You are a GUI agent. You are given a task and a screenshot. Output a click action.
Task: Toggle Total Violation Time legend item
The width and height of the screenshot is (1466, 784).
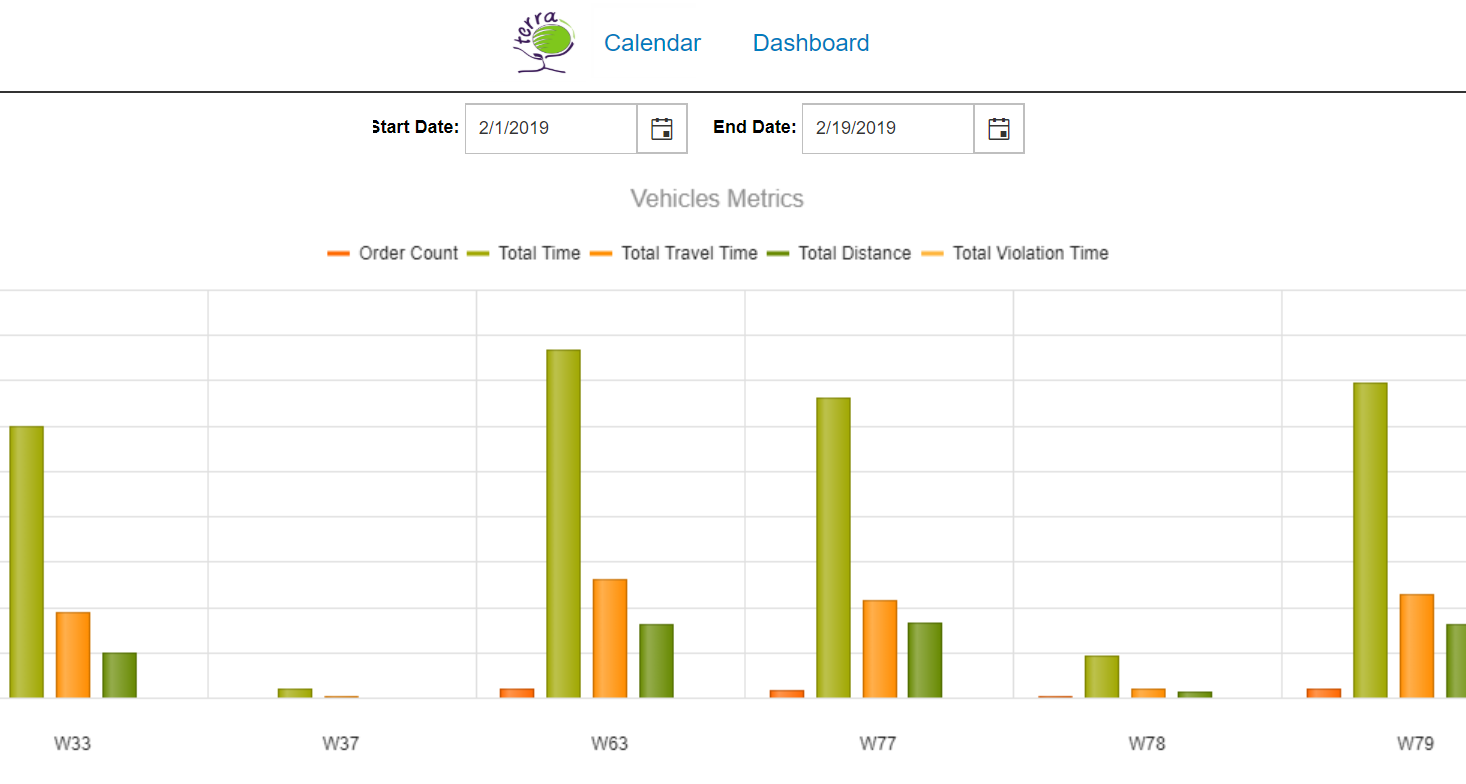[1015, 253]
